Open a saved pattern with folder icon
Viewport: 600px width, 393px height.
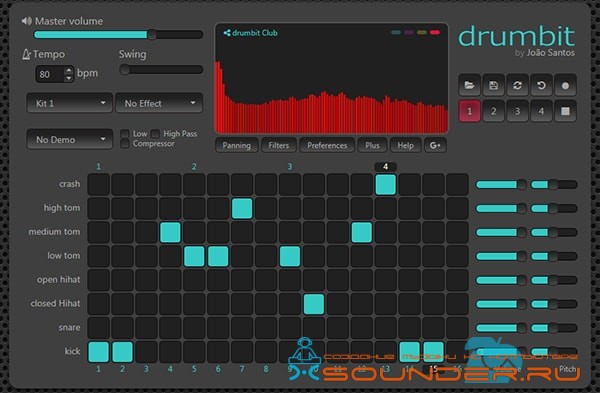click(x=469, y=85)
